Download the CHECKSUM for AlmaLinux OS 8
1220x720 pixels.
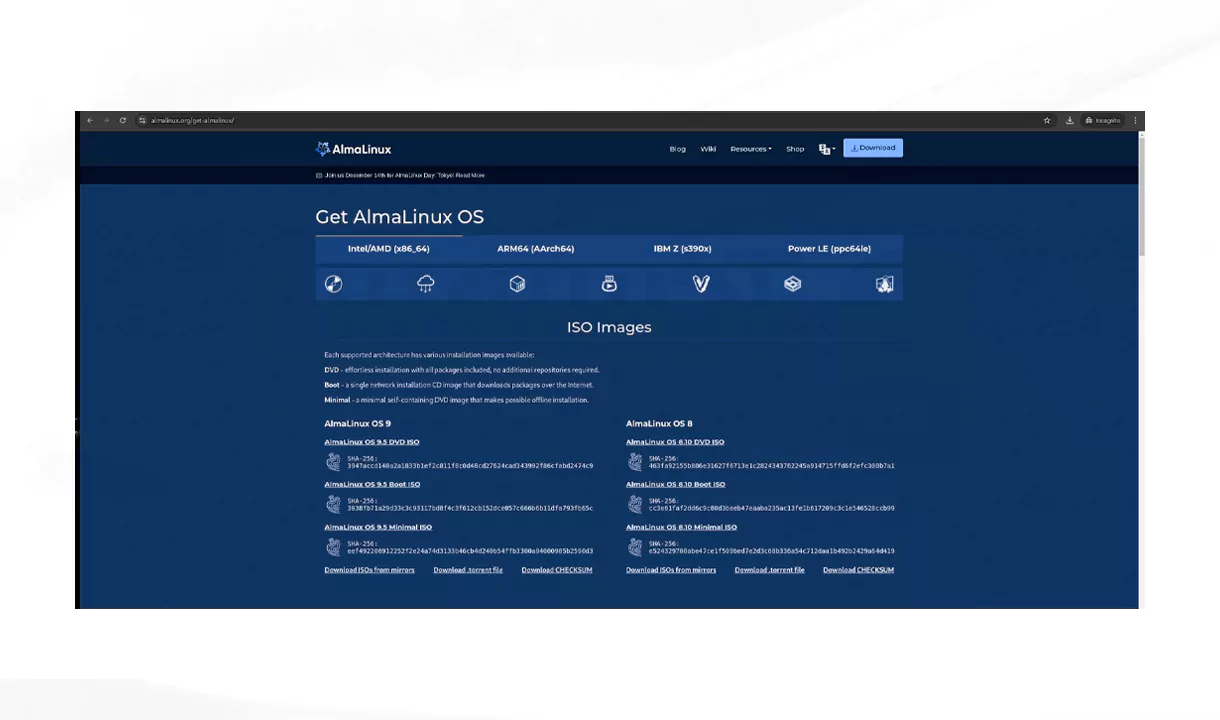click(x=858, y=570)
